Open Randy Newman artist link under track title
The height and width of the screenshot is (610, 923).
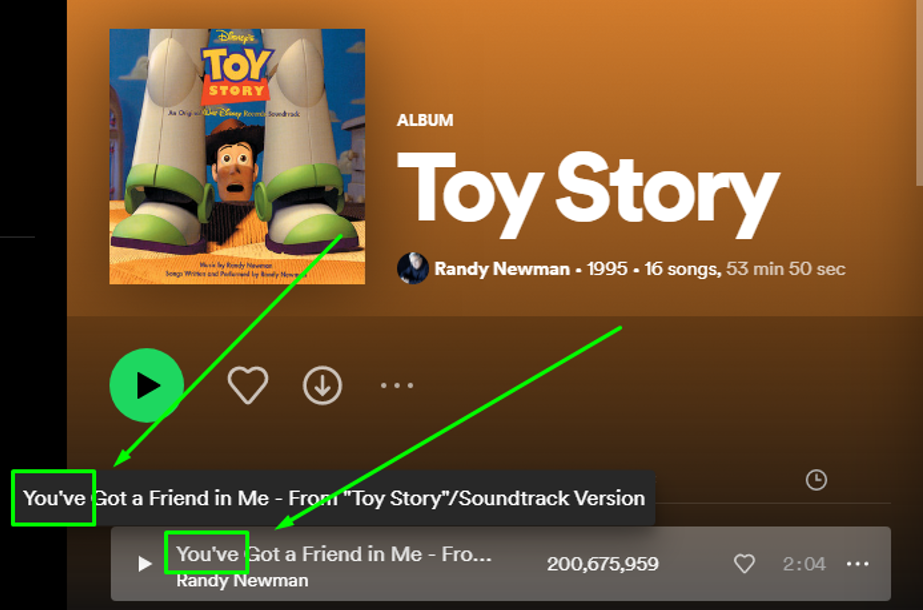[242, 580]
